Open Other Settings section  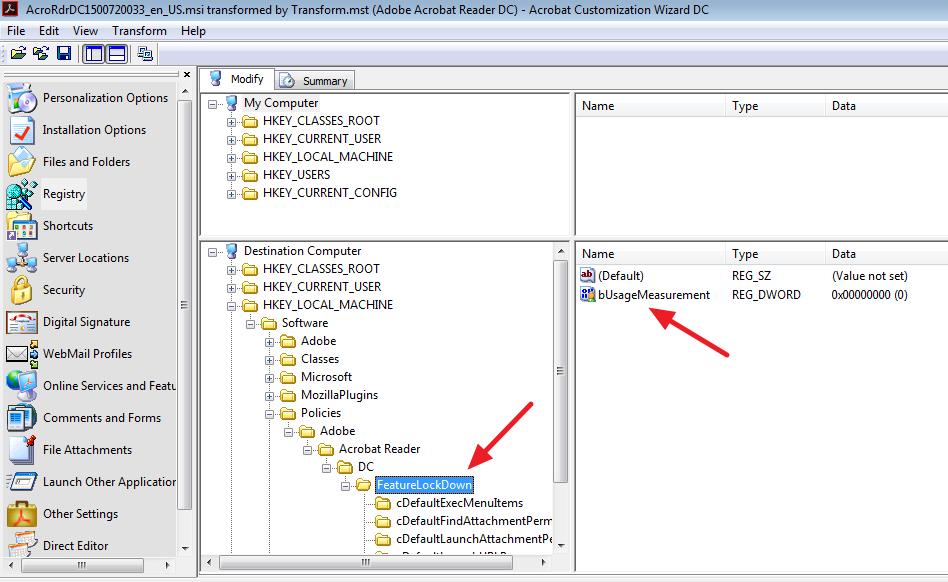point(80,514)
